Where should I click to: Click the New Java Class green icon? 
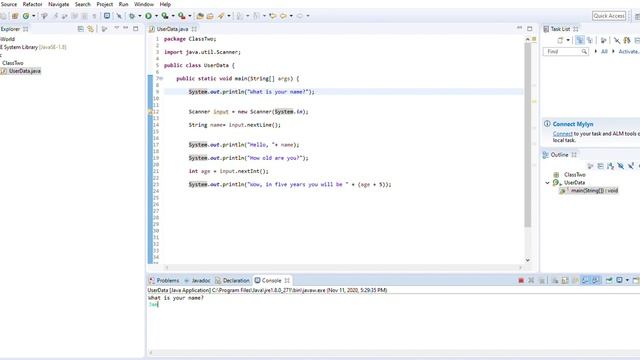click(x=26, y=16)
